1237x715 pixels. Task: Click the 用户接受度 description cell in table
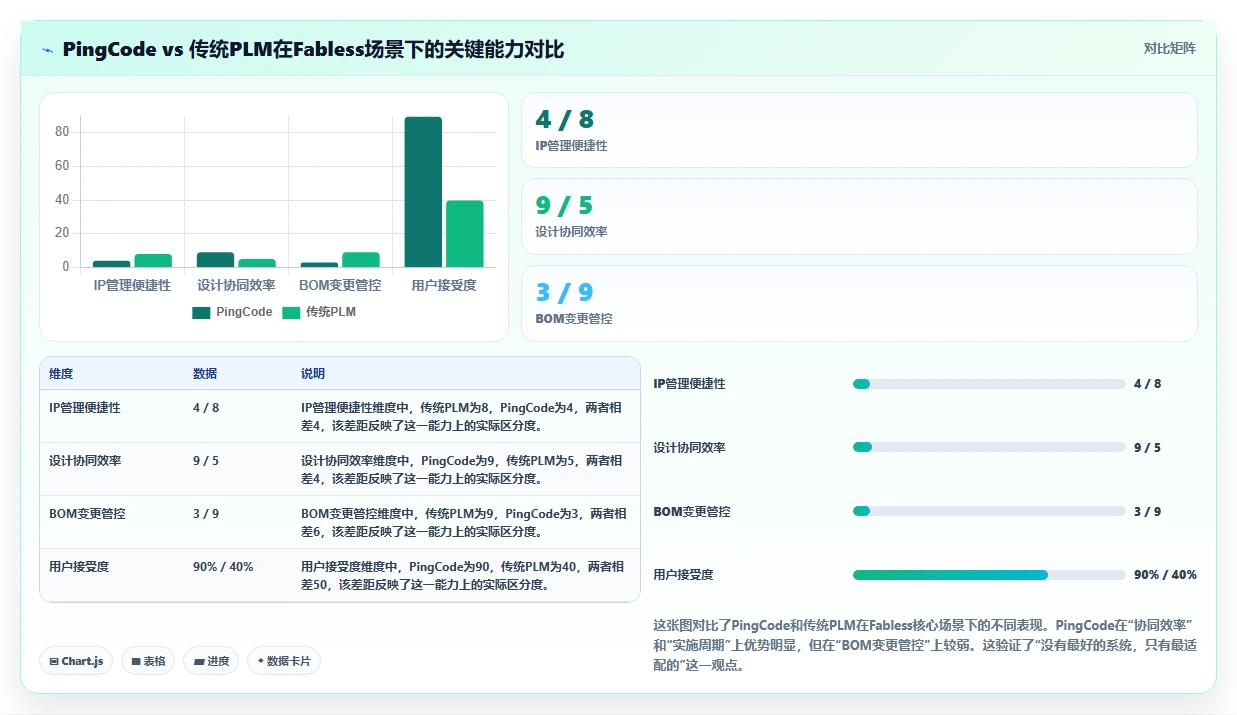pos(464,576)
